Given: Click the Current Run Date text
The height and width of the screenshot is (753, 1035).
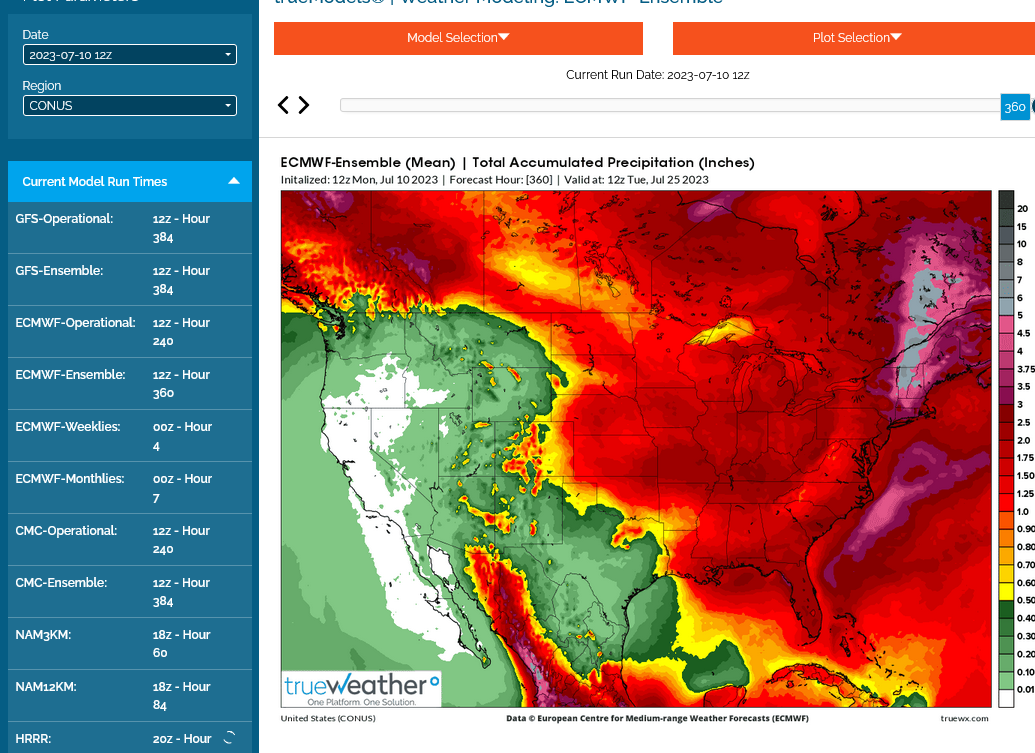Looking at the screenshot, I should tap(657, 75).
